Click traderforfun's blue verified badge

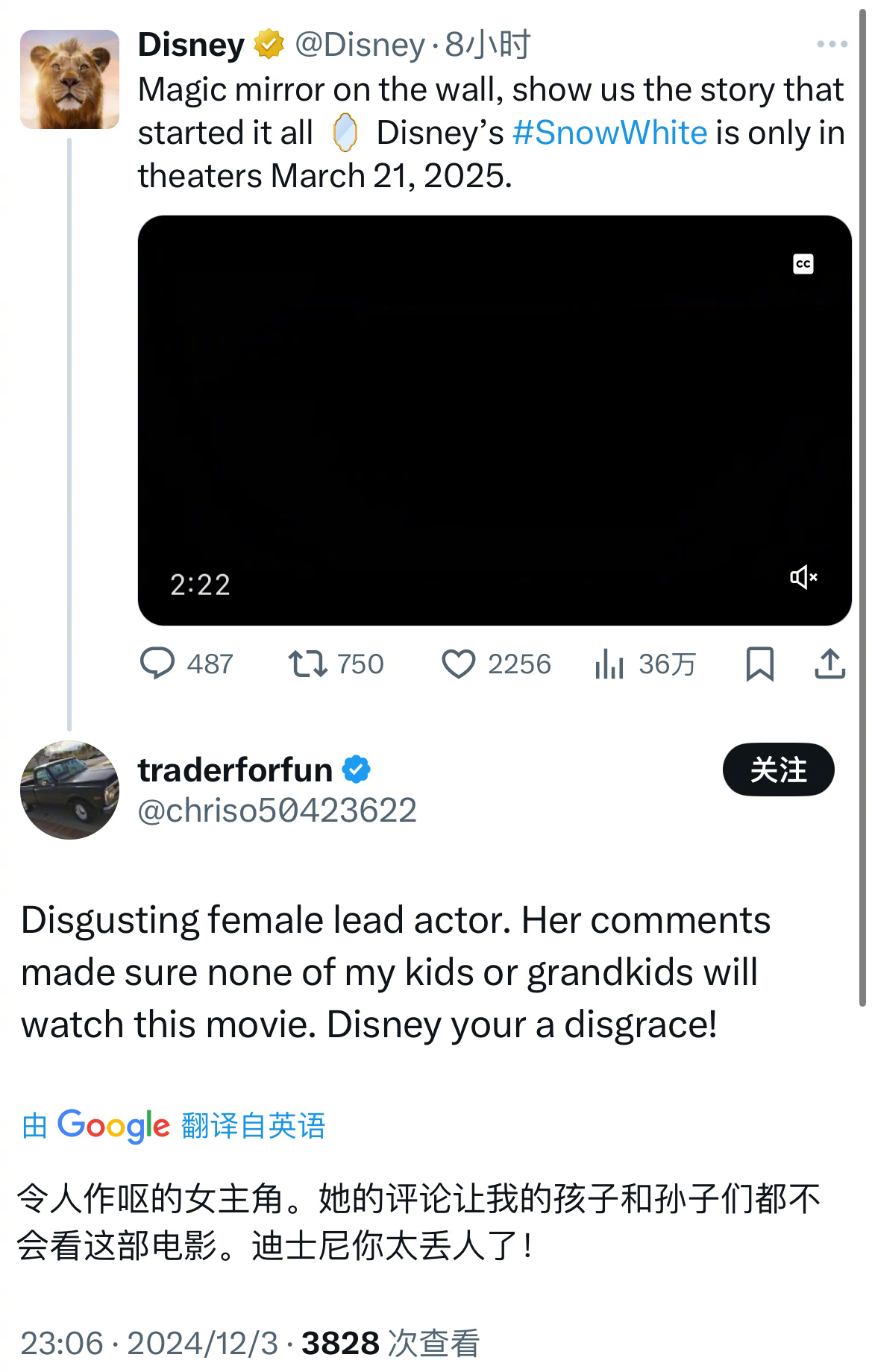coord(357,770)
